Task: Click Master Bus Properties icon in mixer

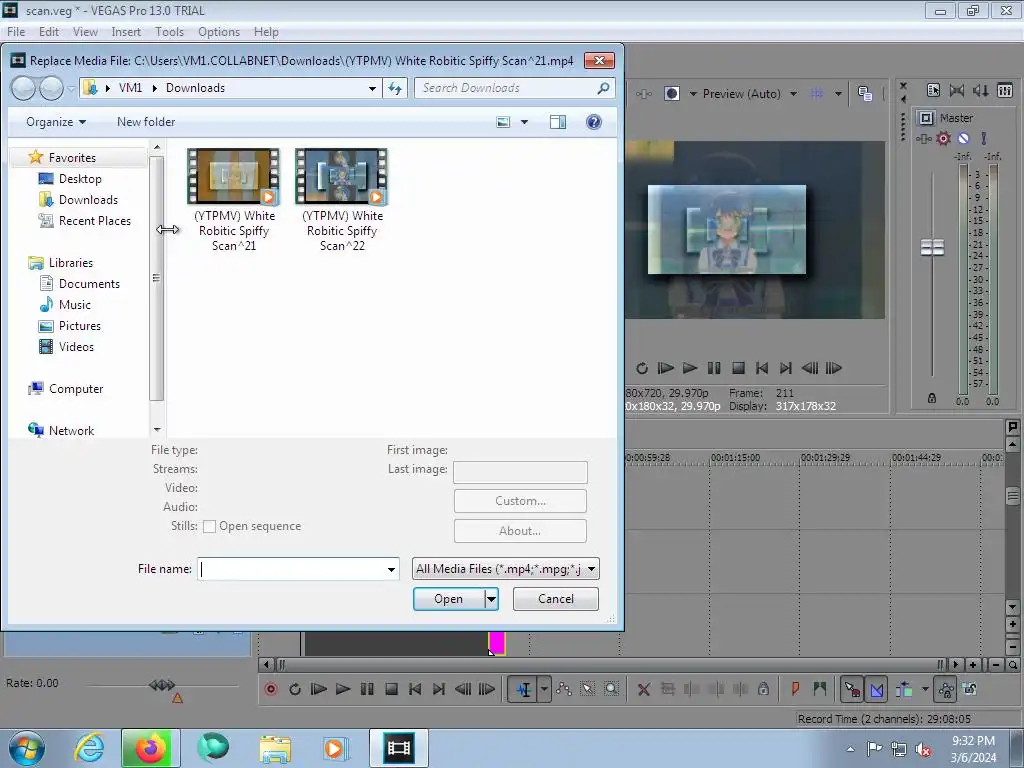Action: coord(933,91)
